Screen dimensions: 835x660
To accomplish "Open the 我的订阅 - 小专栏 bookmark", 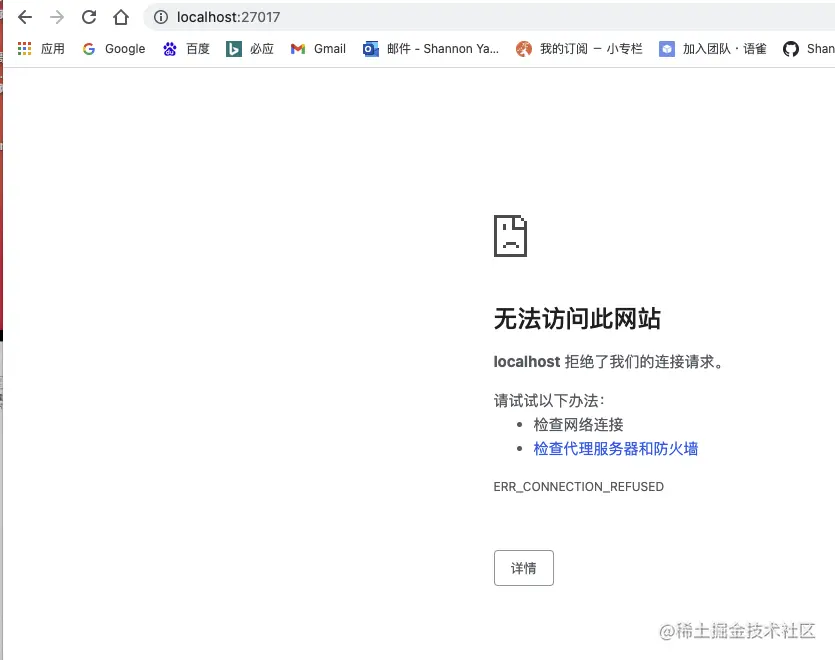I will click(576, 48).
